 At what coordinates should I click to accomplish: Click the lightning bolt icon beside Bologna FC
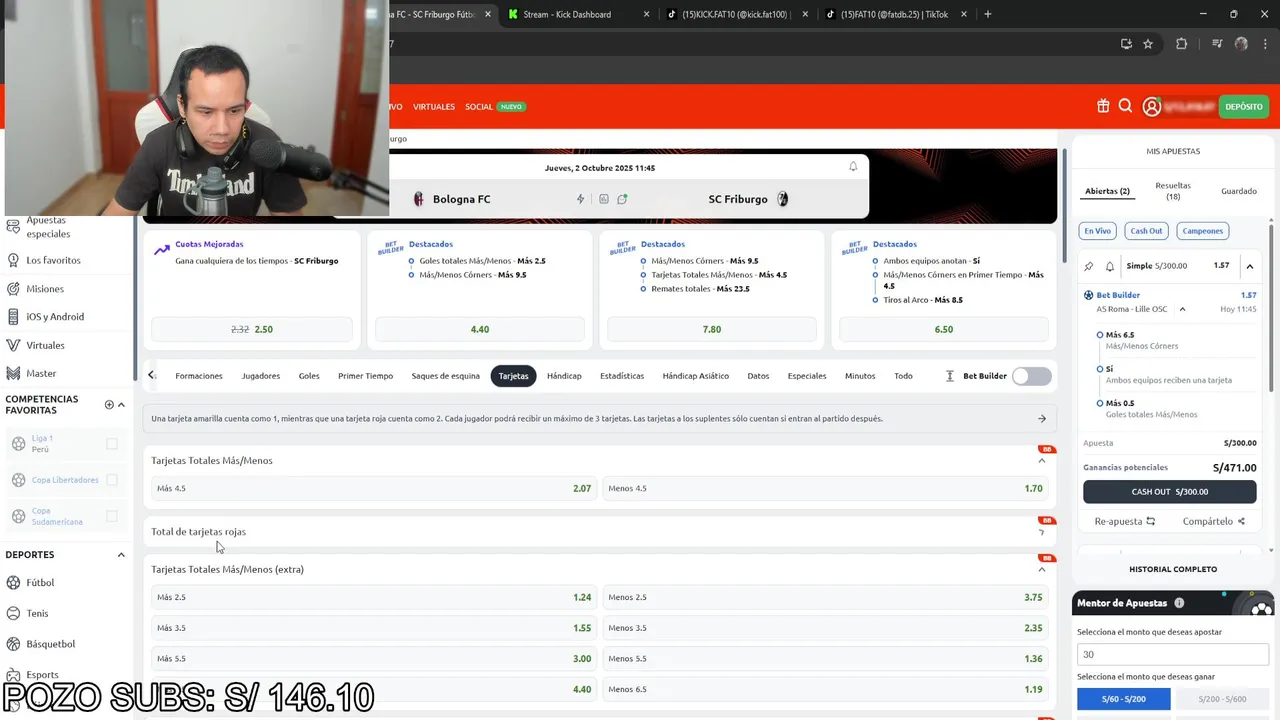point(580,199)
